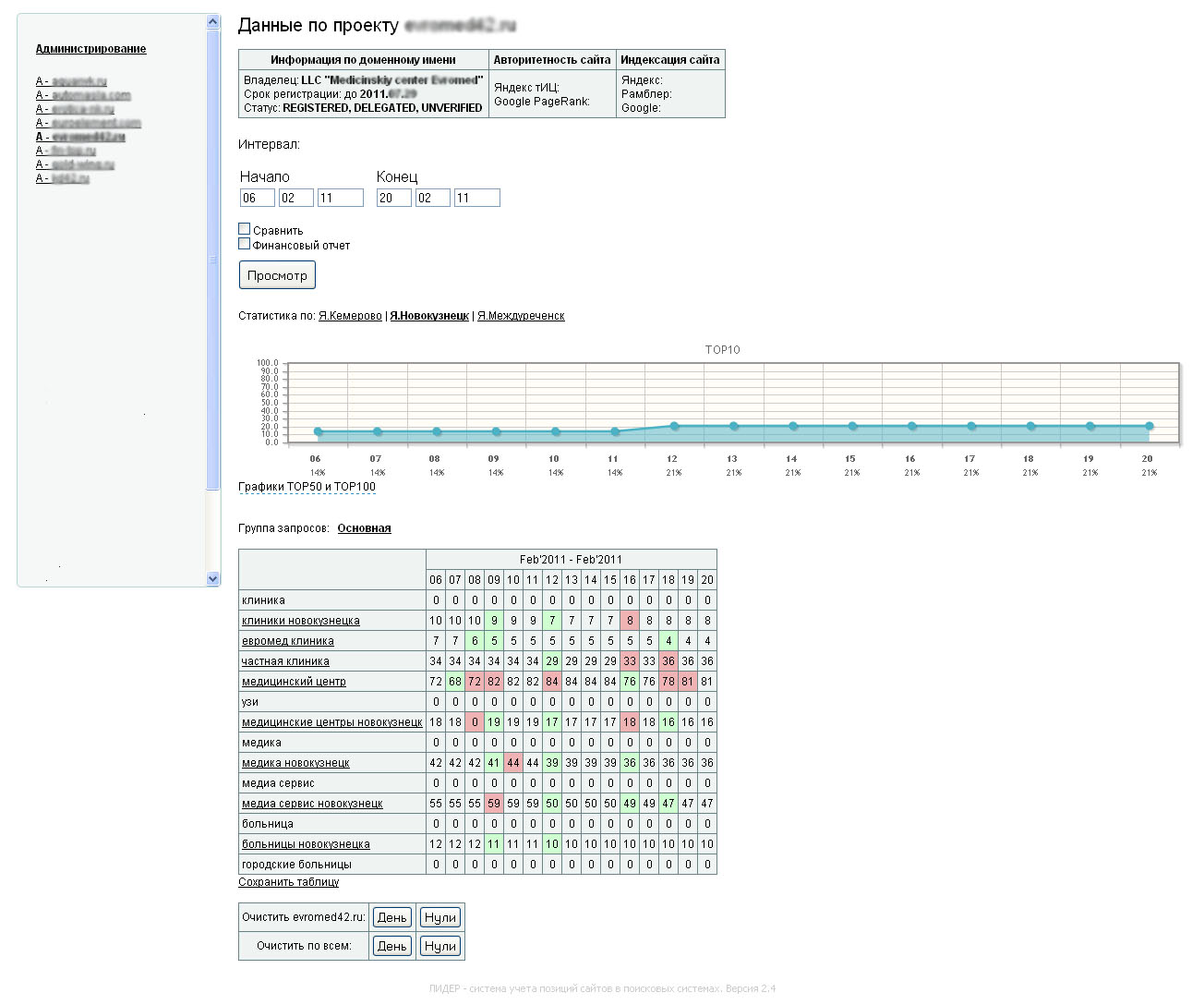Click the start day input field
This screenshot has width=1204, height=1005.
[257, 198]
